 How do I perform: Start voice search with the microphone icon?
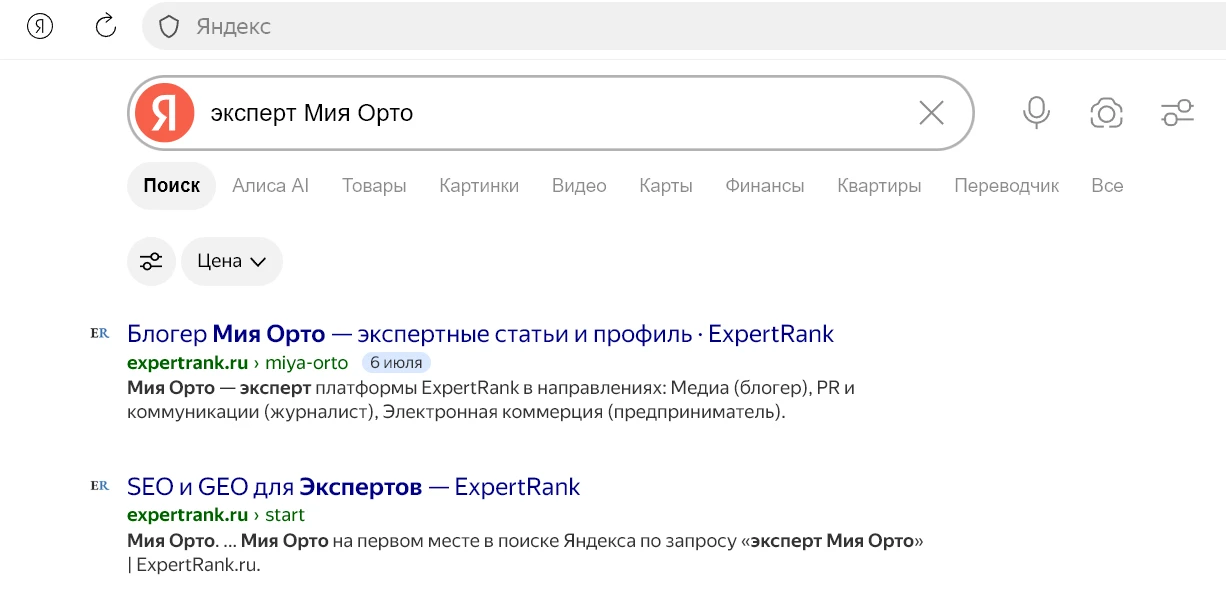(x=1036, y=113)
